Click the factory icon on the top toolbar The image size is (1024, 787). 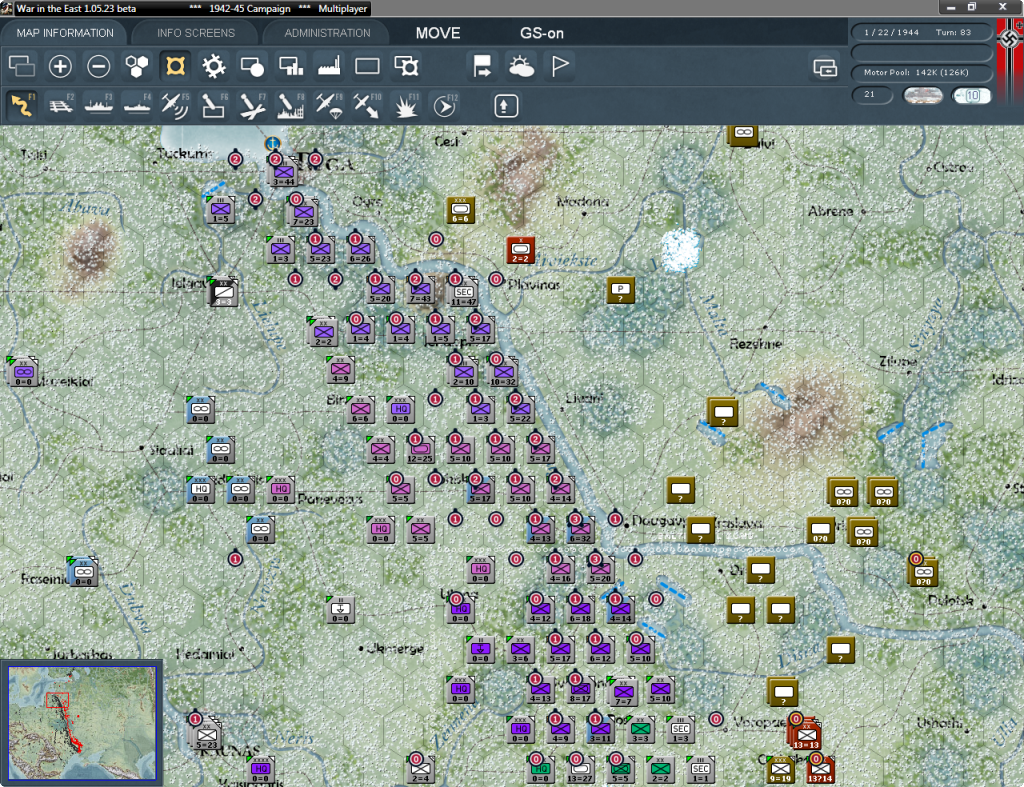click(329, 66)
